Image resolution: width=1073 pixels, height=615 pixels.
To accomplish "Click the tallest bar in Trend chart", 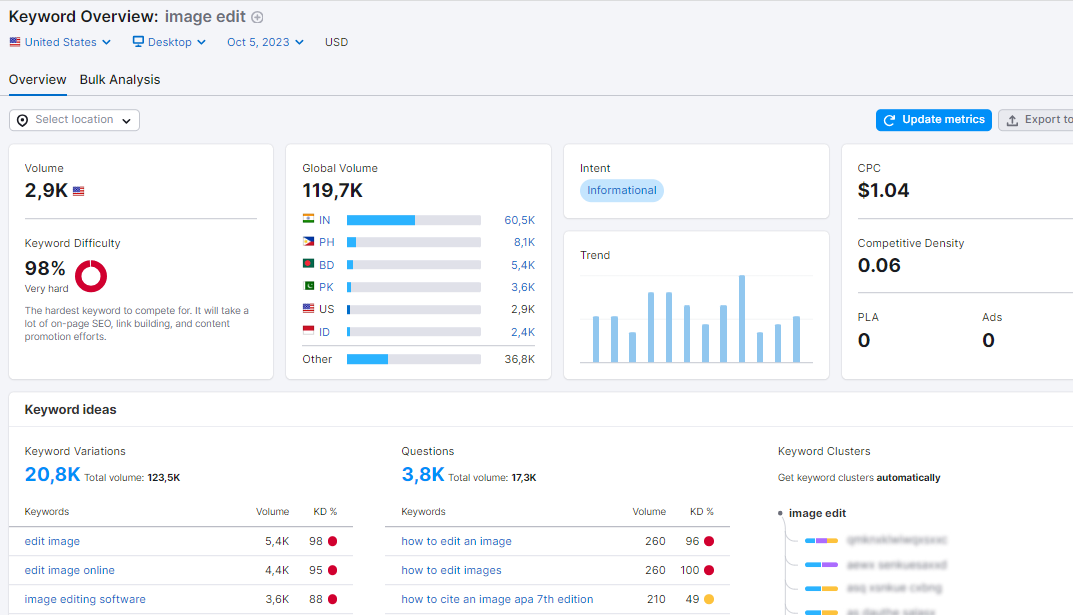I will click(742, 319).
